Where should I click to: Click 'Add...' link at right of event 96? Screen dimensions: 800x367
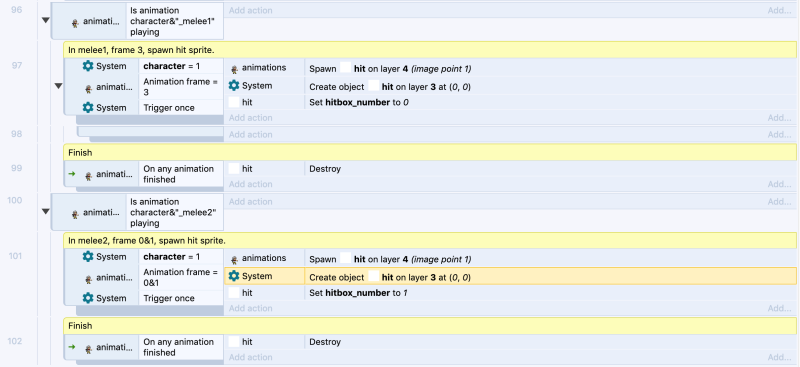[780, 10]
